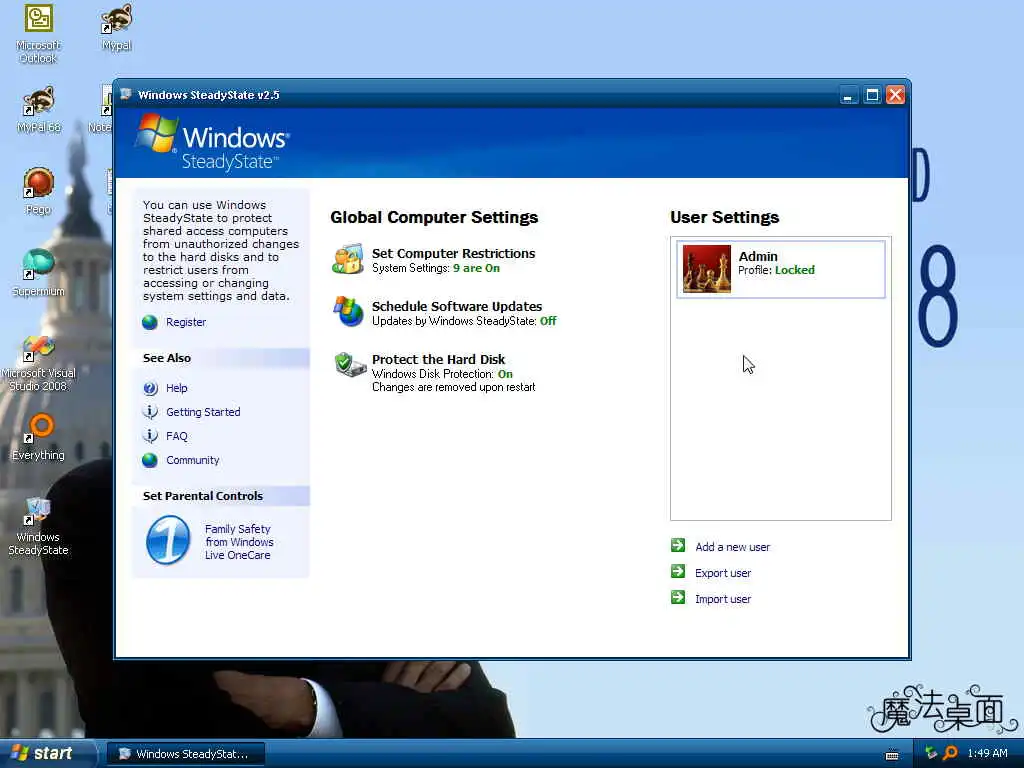
Task: Click the '9 are On' system settings status
Action: 476,268
